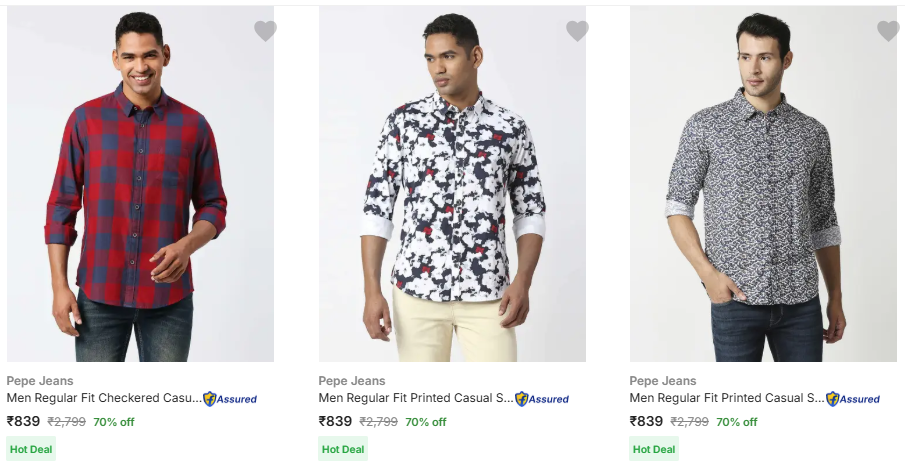Screen dimensions: 905x465
Task: Add grey printed shirt to wishlist
Action: click(888, 31)
